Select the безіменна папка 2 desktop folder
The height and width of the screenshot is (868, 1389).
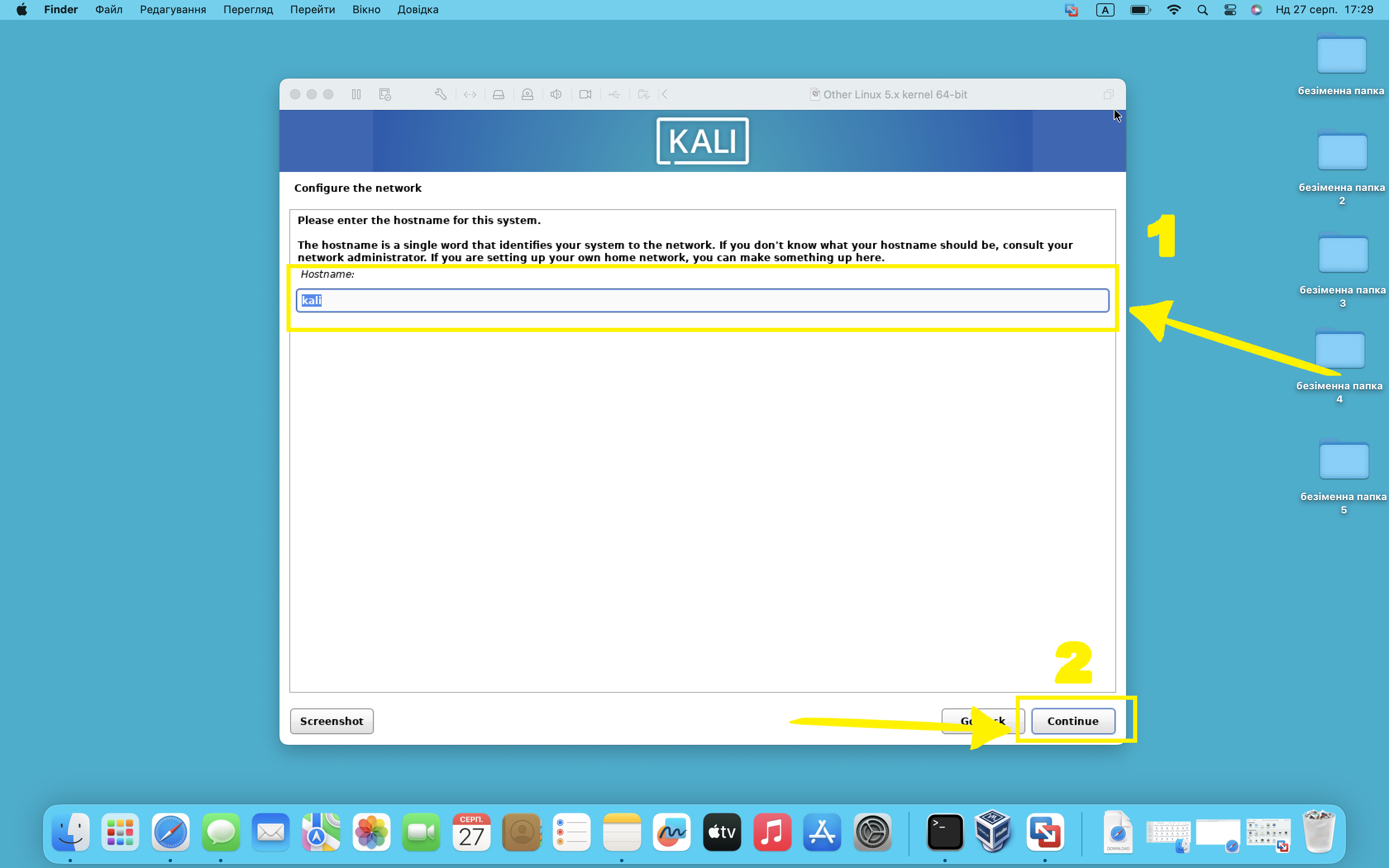point(1342,169)
